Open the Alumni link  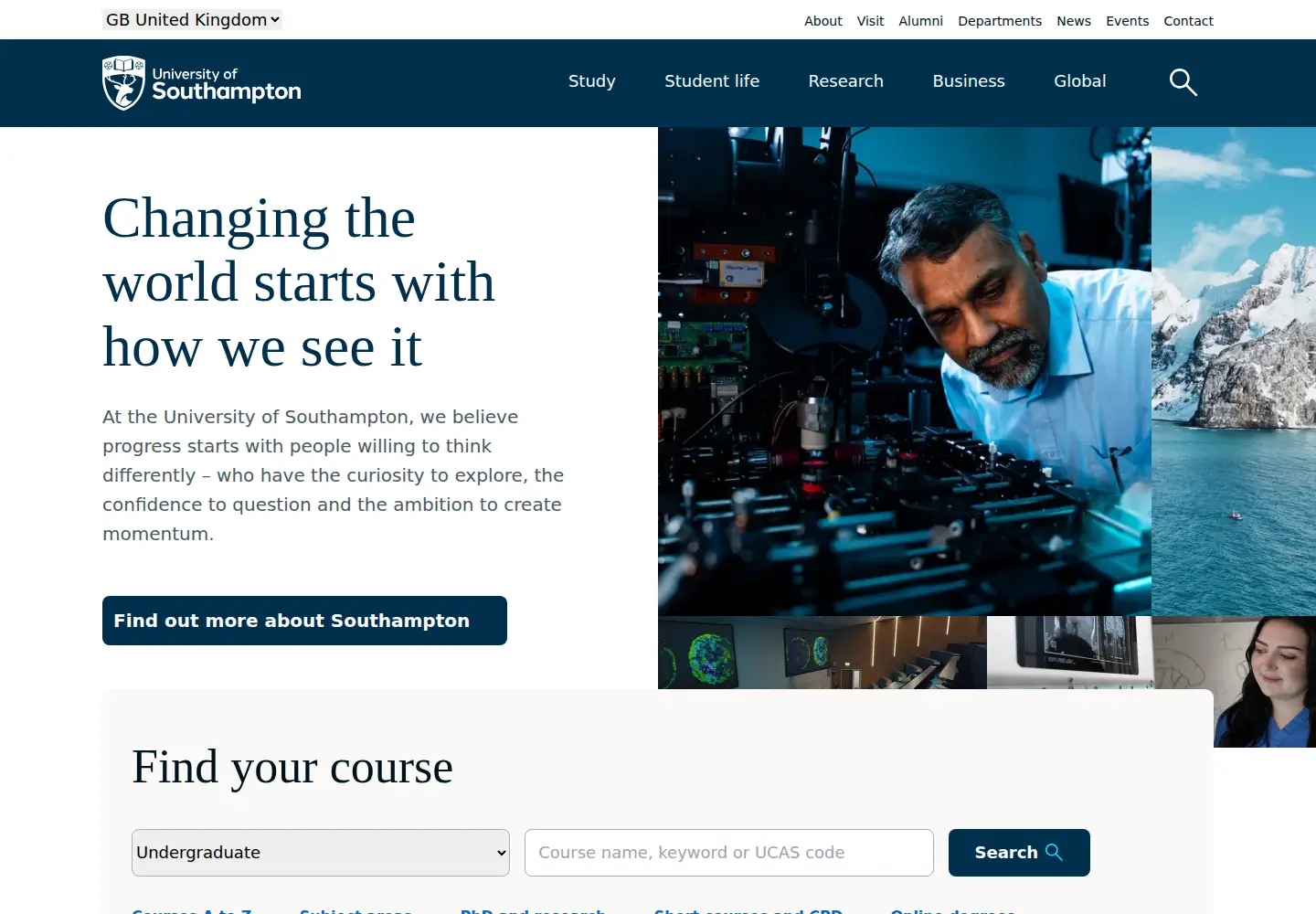tap(920, 21)
